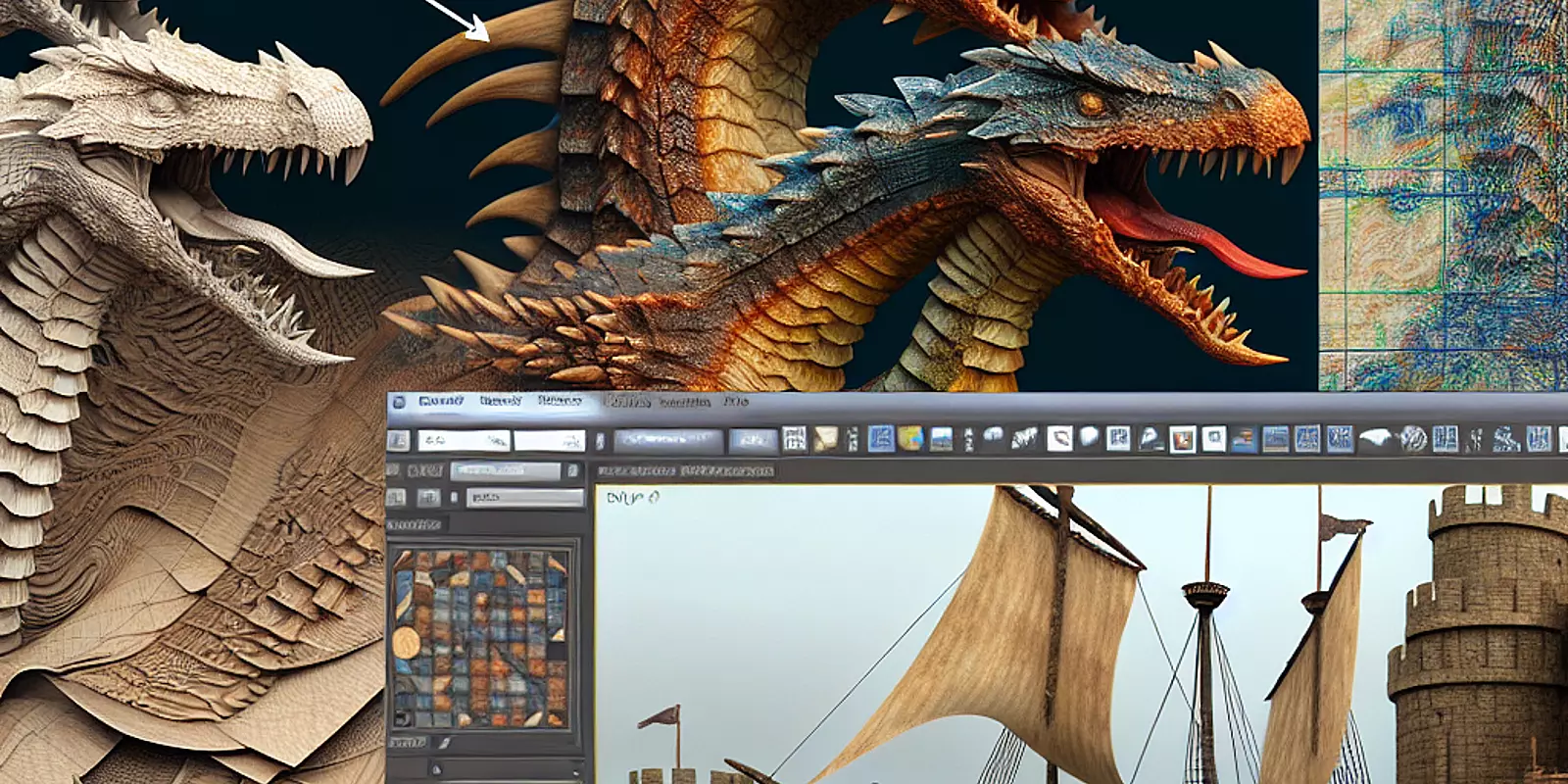Select the landscape picture toolbar icon

(x=941, y=439)
